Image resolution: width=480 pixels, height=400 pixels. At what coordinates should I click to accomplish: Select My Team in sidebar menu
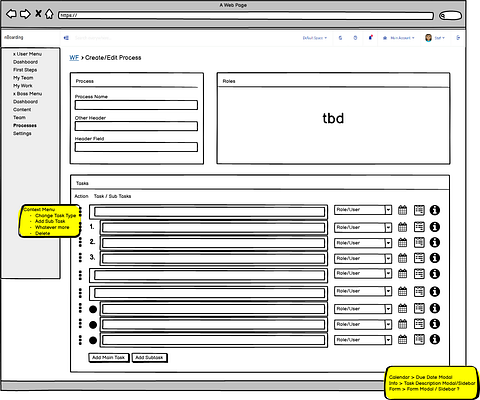[x=23, y=78]
